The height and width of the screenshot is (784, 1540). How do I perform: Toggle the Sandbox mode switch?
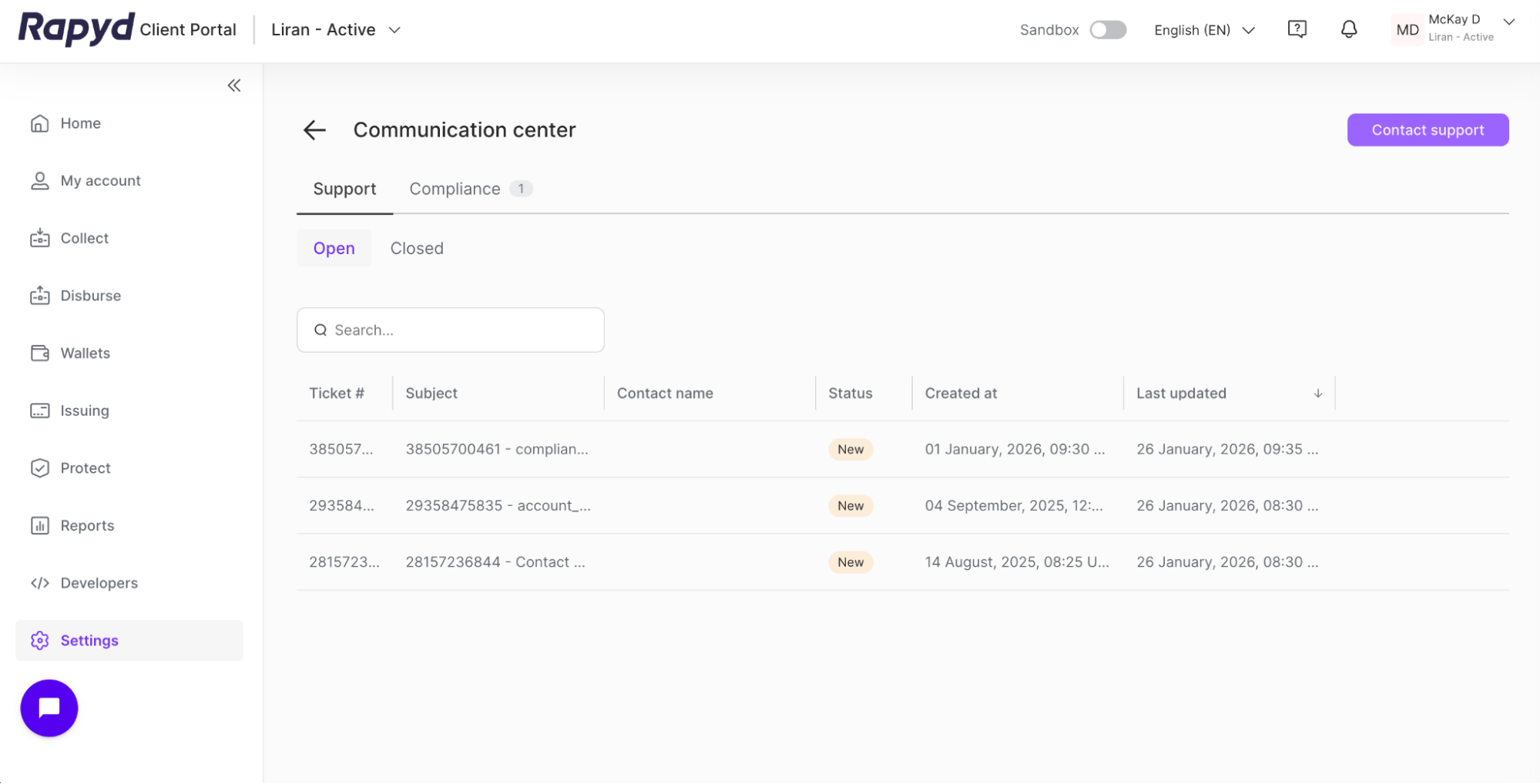point(1107,28)
